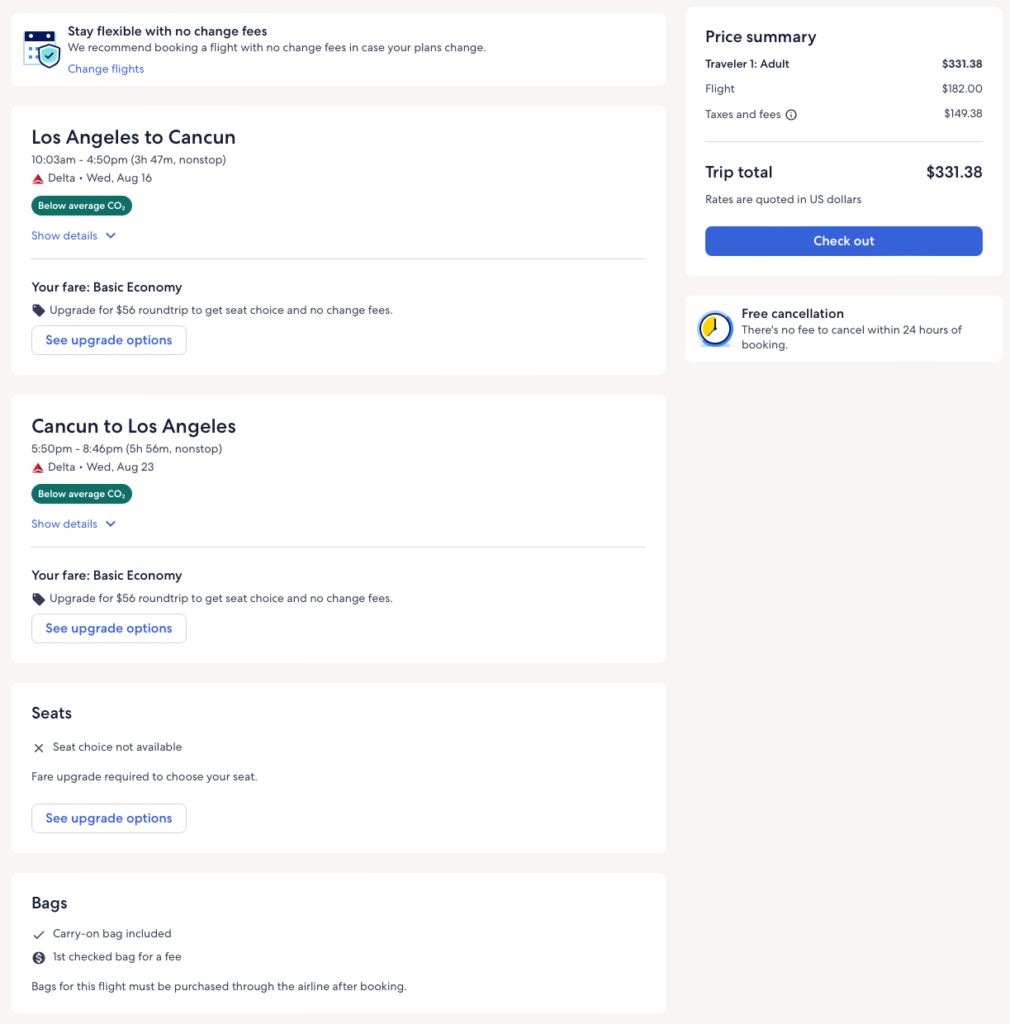Screen dimensions: 1010x1024
Task: Click the checkmark beside Carry-on bag included
Action: (38, 934)
